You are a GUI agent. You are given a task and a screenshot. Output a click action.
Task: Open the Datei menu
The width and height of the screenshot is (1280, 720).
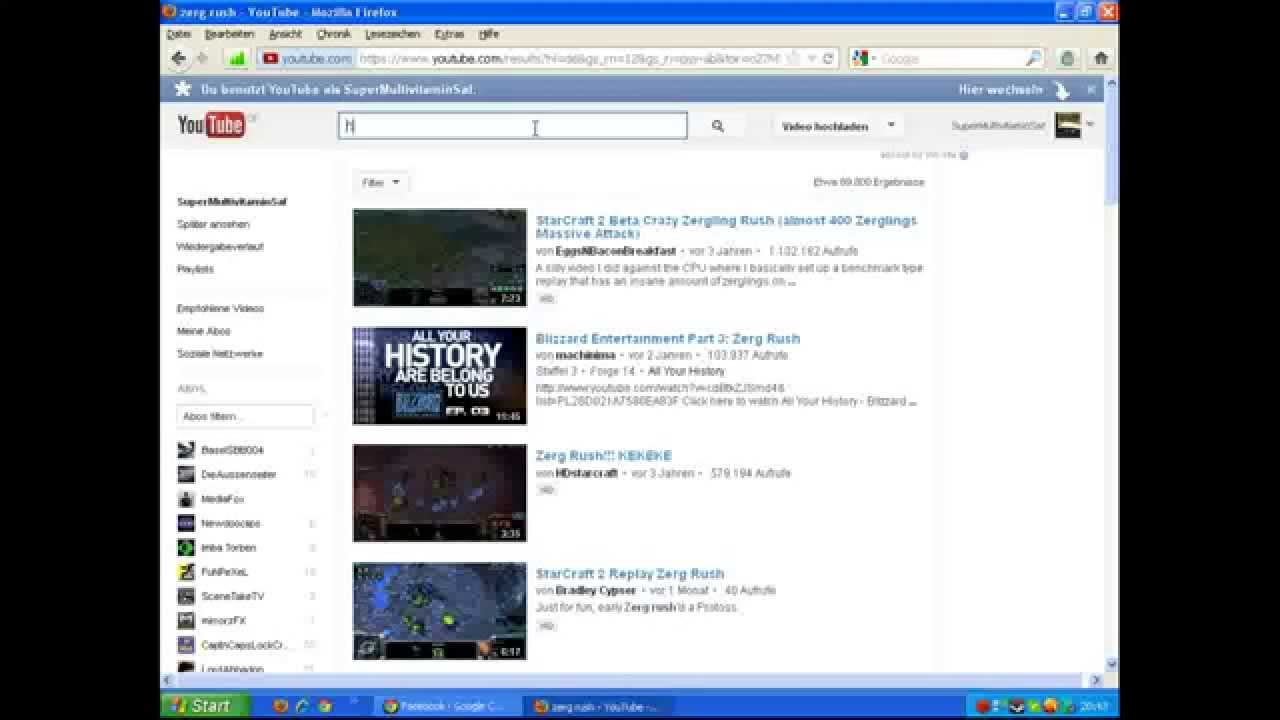179,34
